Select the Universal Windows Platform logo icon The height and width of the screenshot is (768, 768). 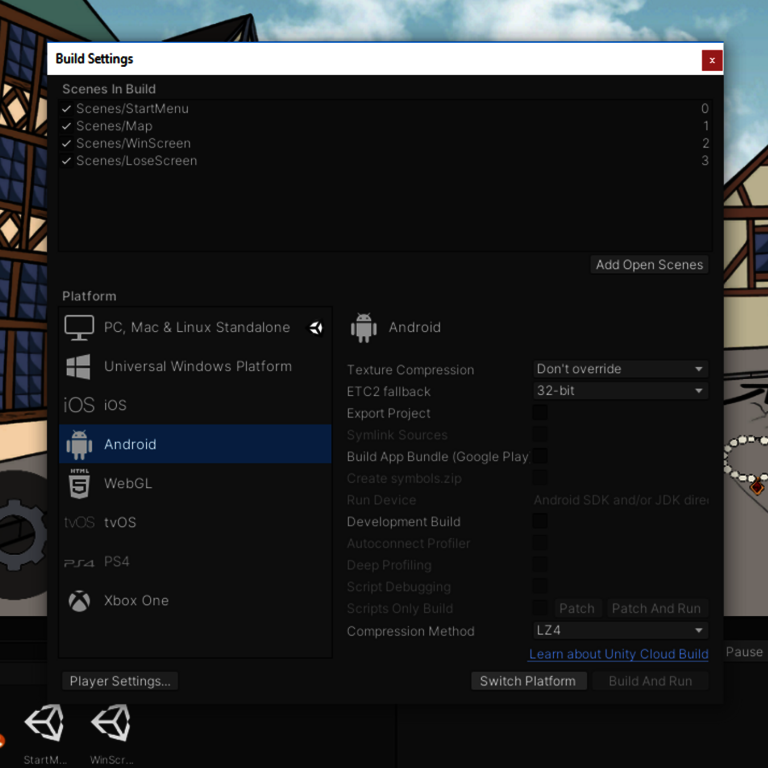point(78,366)
